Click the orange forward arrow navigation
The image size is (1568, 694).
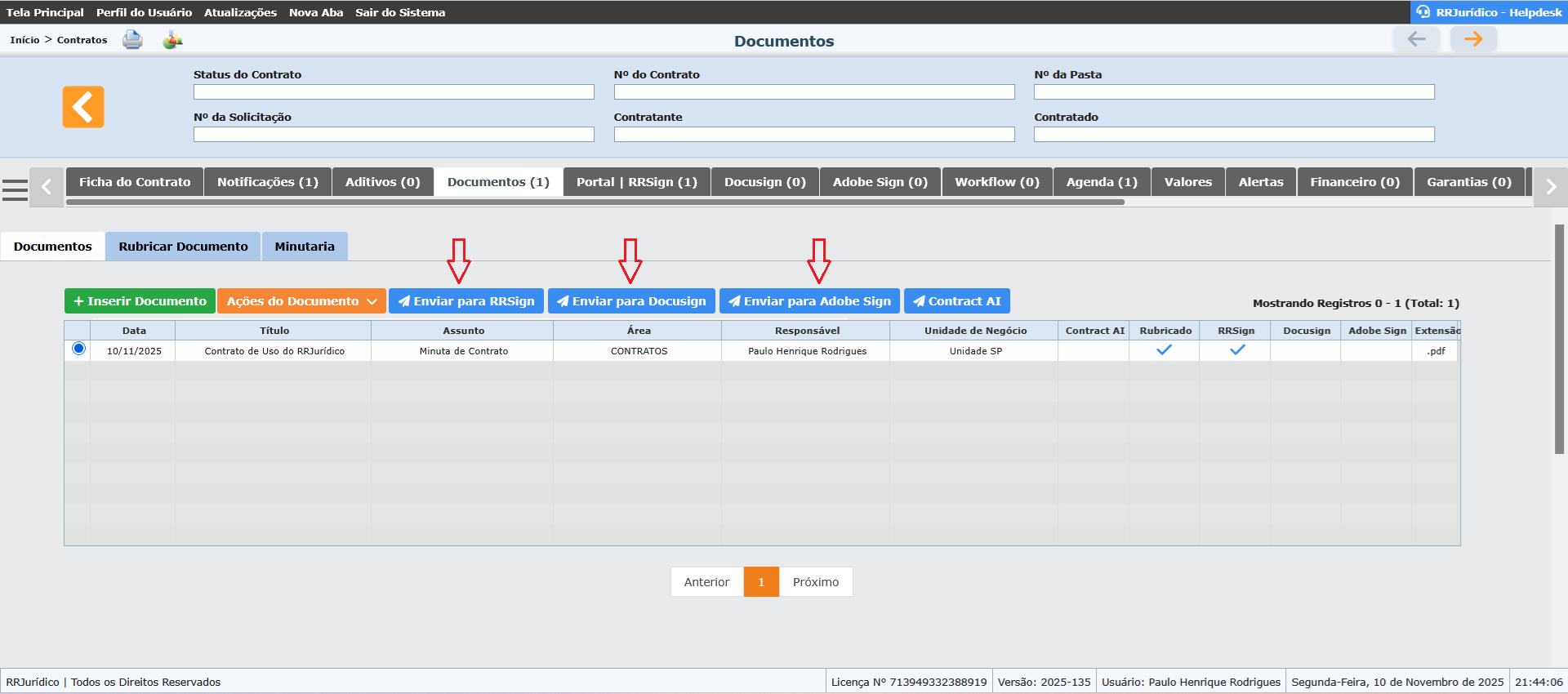pos(1472,39)
